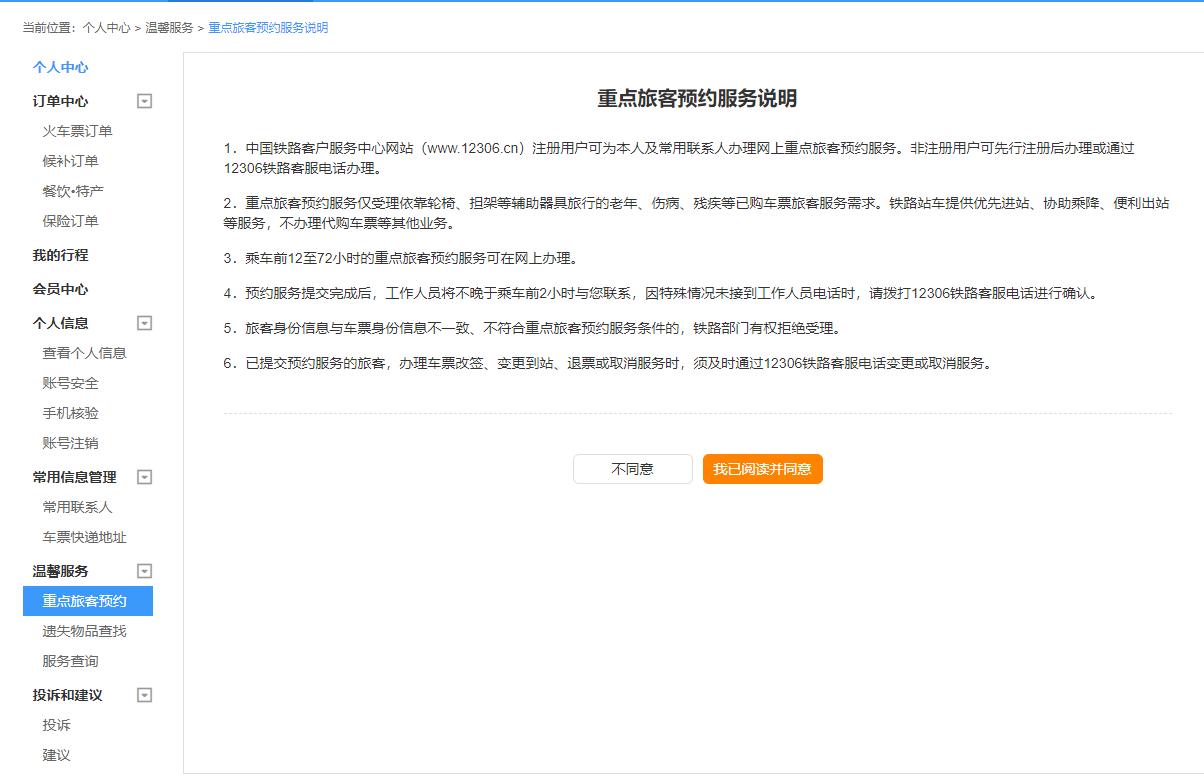Go to 会员中心

coord(59,290)
